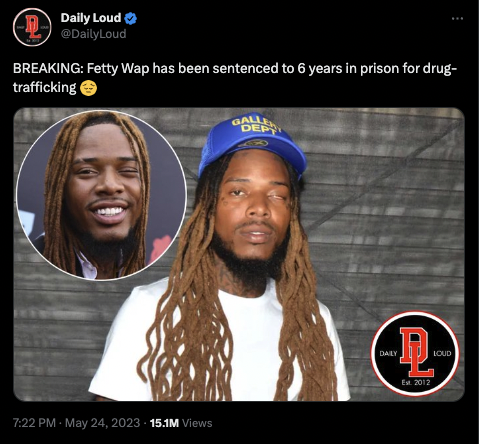
Task: Click the 15.1M view count
Action: pos(164,423)
